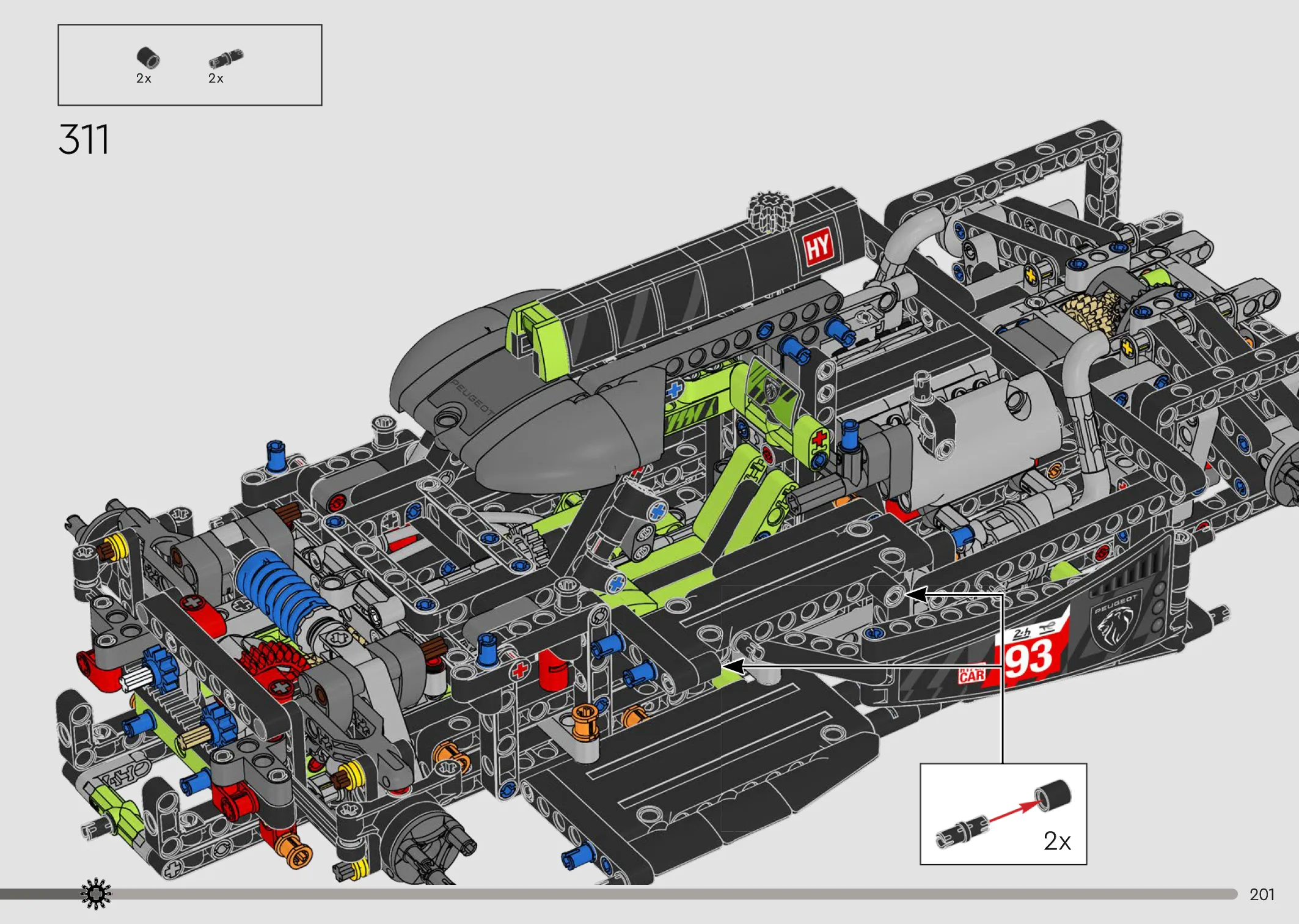Click the axle pin in the sub-assembly callout
This screenshot has height=924, width=1299.
coord(962,832)
